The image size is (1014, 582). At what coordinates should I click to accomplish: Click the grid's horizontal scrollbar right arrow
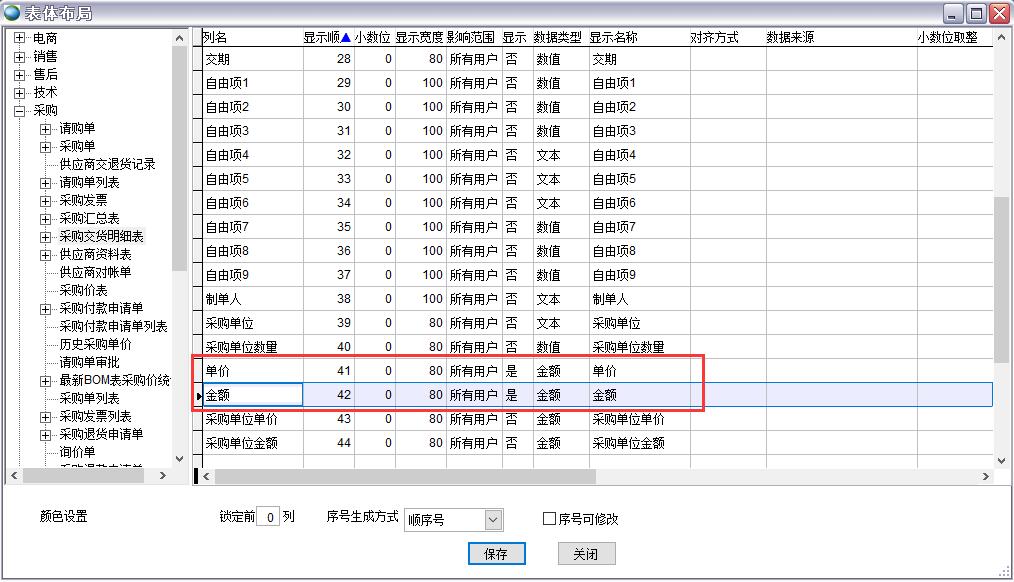[x=986, y=477]
